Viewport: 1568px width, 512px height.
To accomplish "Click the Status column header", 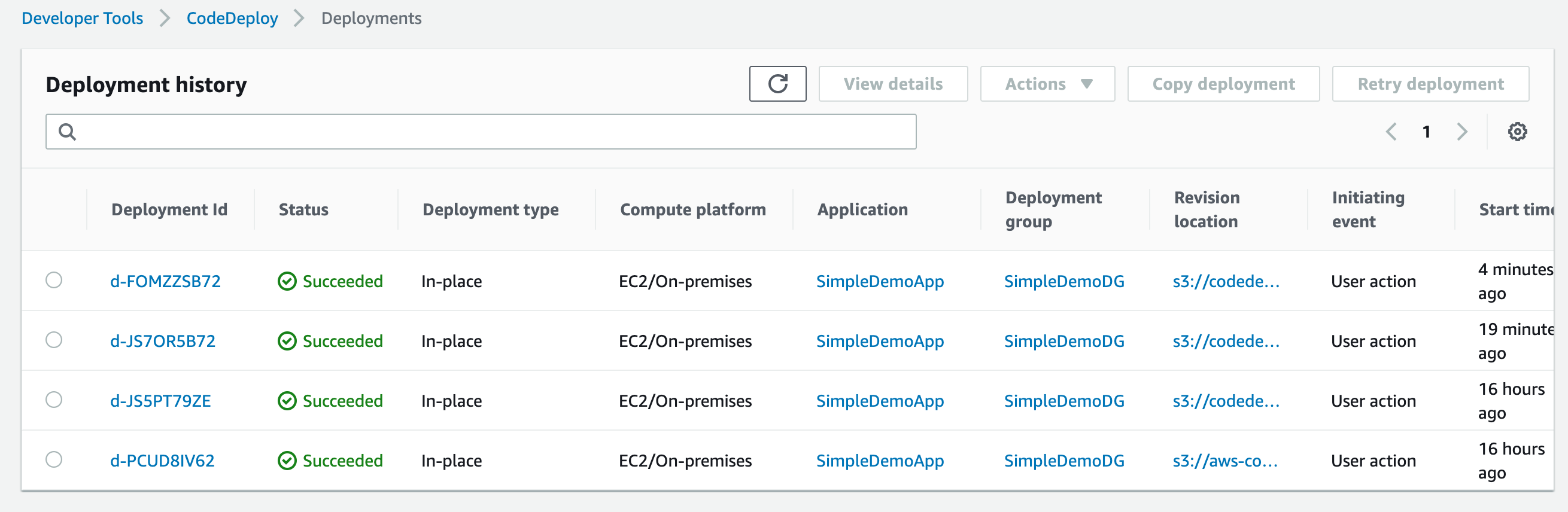I will (x=303, y=209).
